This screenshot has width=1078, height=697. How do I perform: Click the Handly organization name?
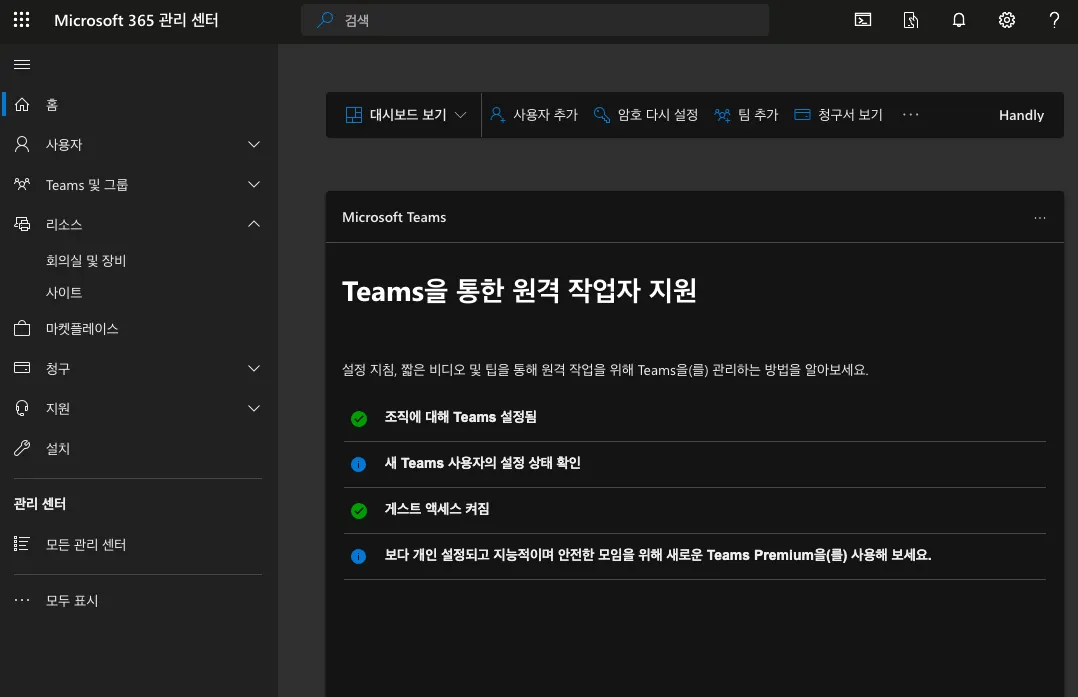coord(1021,115)
